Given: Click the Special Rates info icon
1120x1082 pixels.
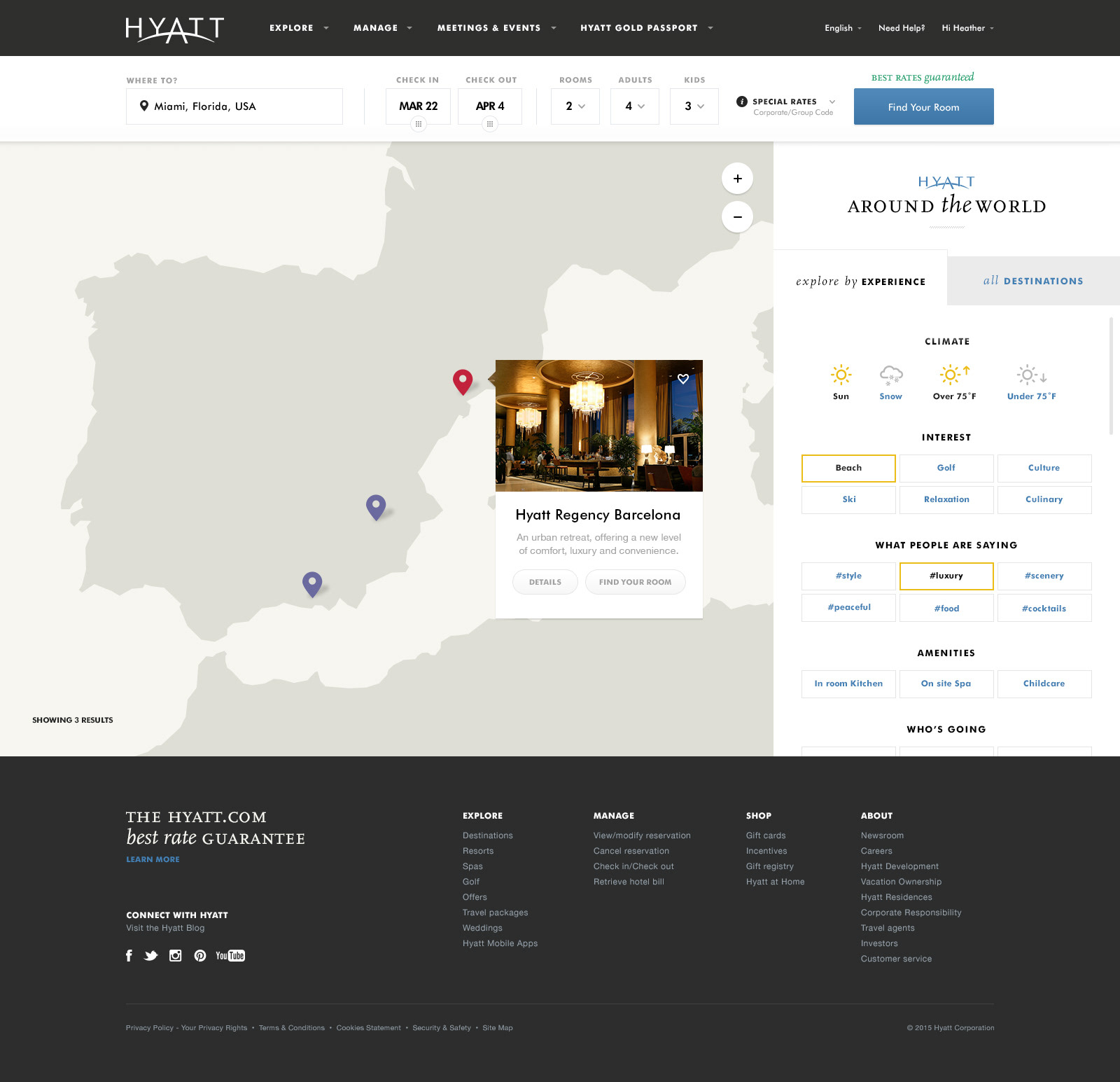Looking at the screenshot, I should (742, 102).
